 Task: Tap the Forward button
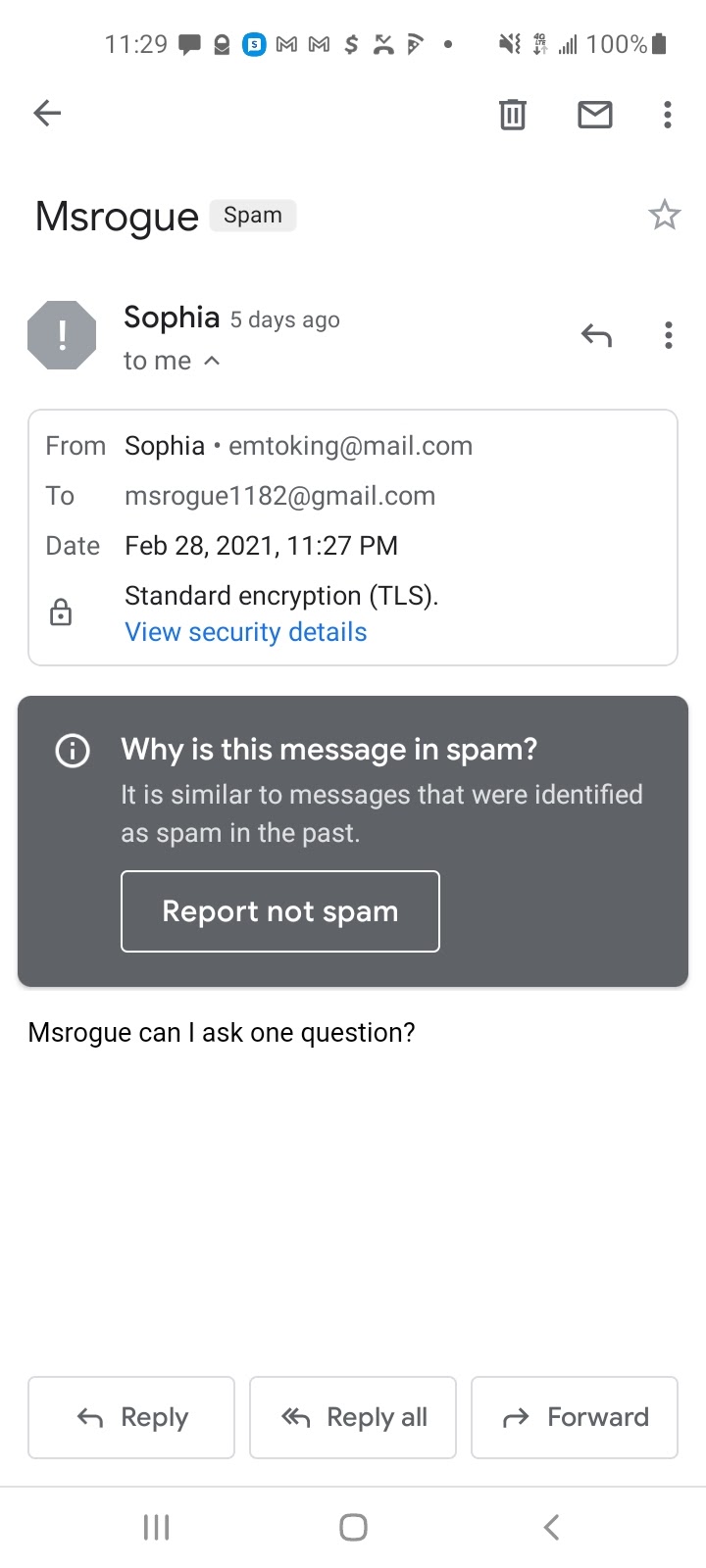(575, 1417)
